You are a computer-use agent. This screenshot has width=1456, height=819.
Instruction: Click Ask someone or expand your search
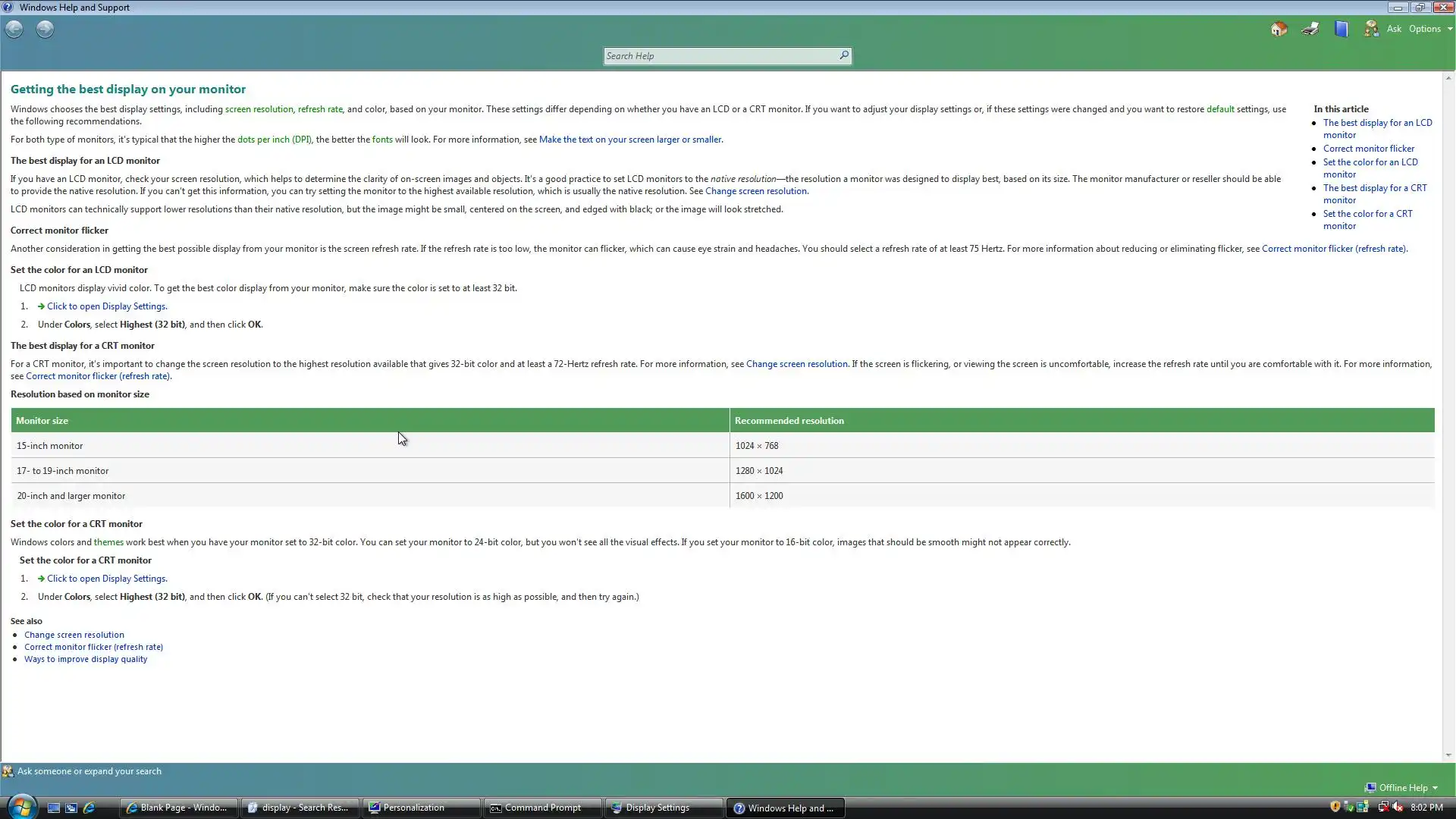[89, 771]
